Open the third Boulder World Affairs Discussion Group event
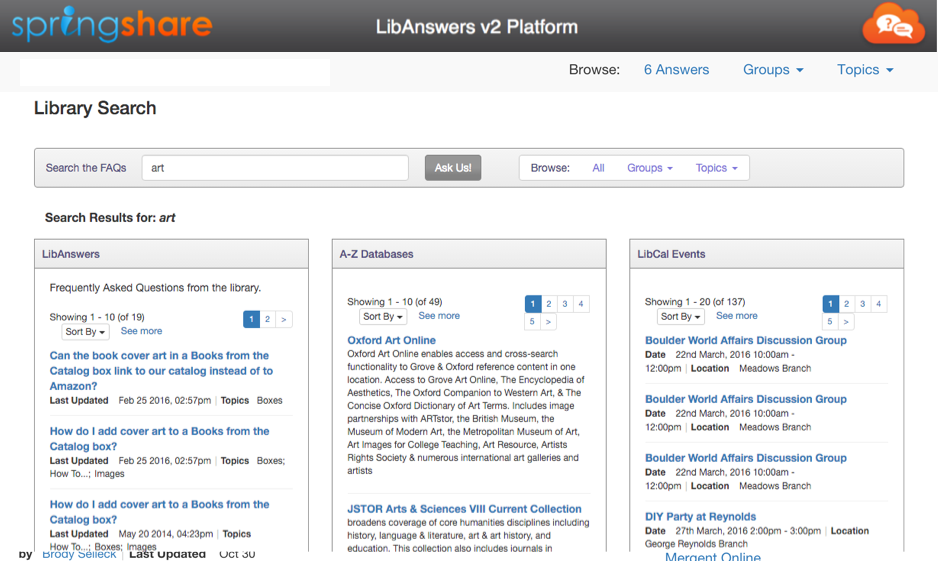 [745, 458]
